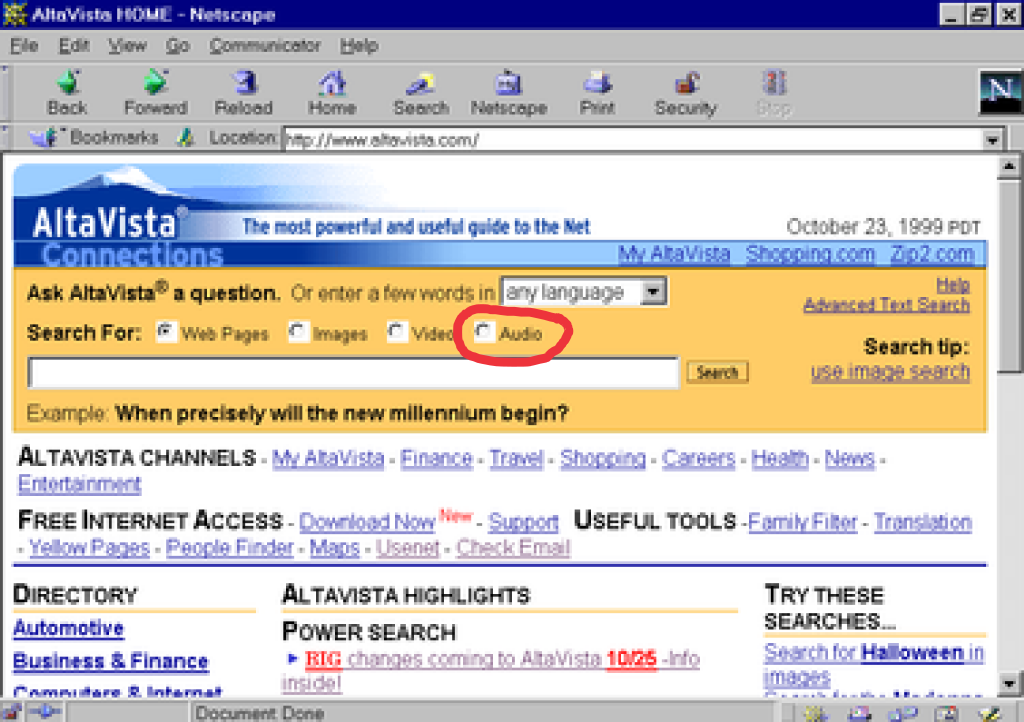The image size is (1024, 722).
Task: Open the Support link
Action: (523, 522)
